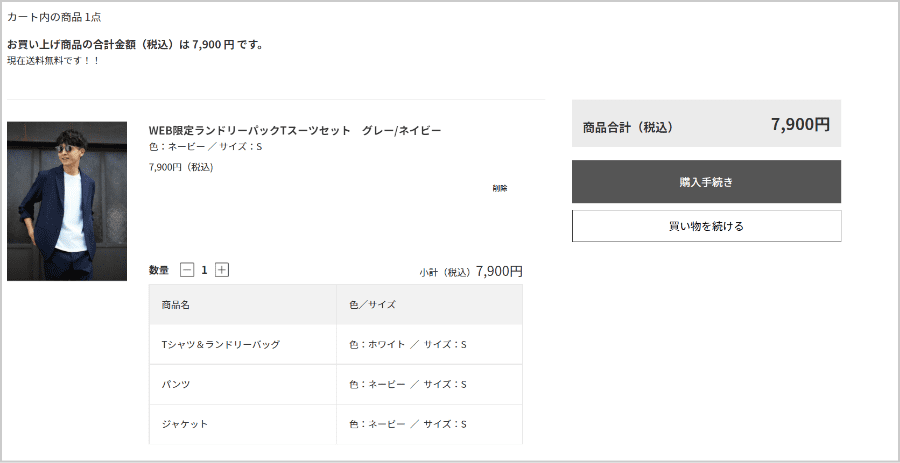This screenshot has width=900, height=463.
Task: Click 買い物を続ける to continue shopping
Action: [x=706, y=226]
